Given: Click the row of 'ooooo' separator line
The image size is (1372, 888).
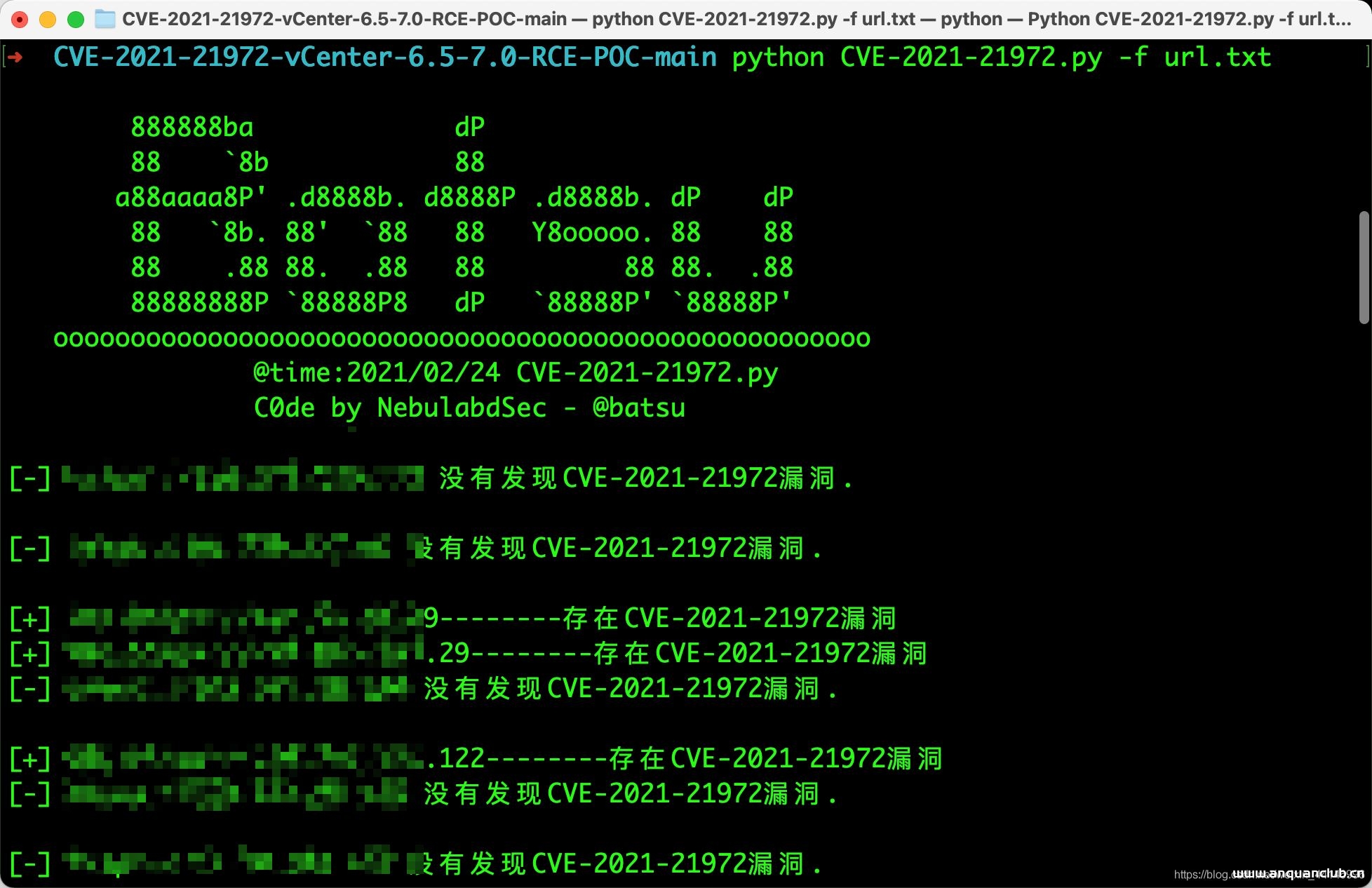Looking at the screenshot, I should [462, 339].
